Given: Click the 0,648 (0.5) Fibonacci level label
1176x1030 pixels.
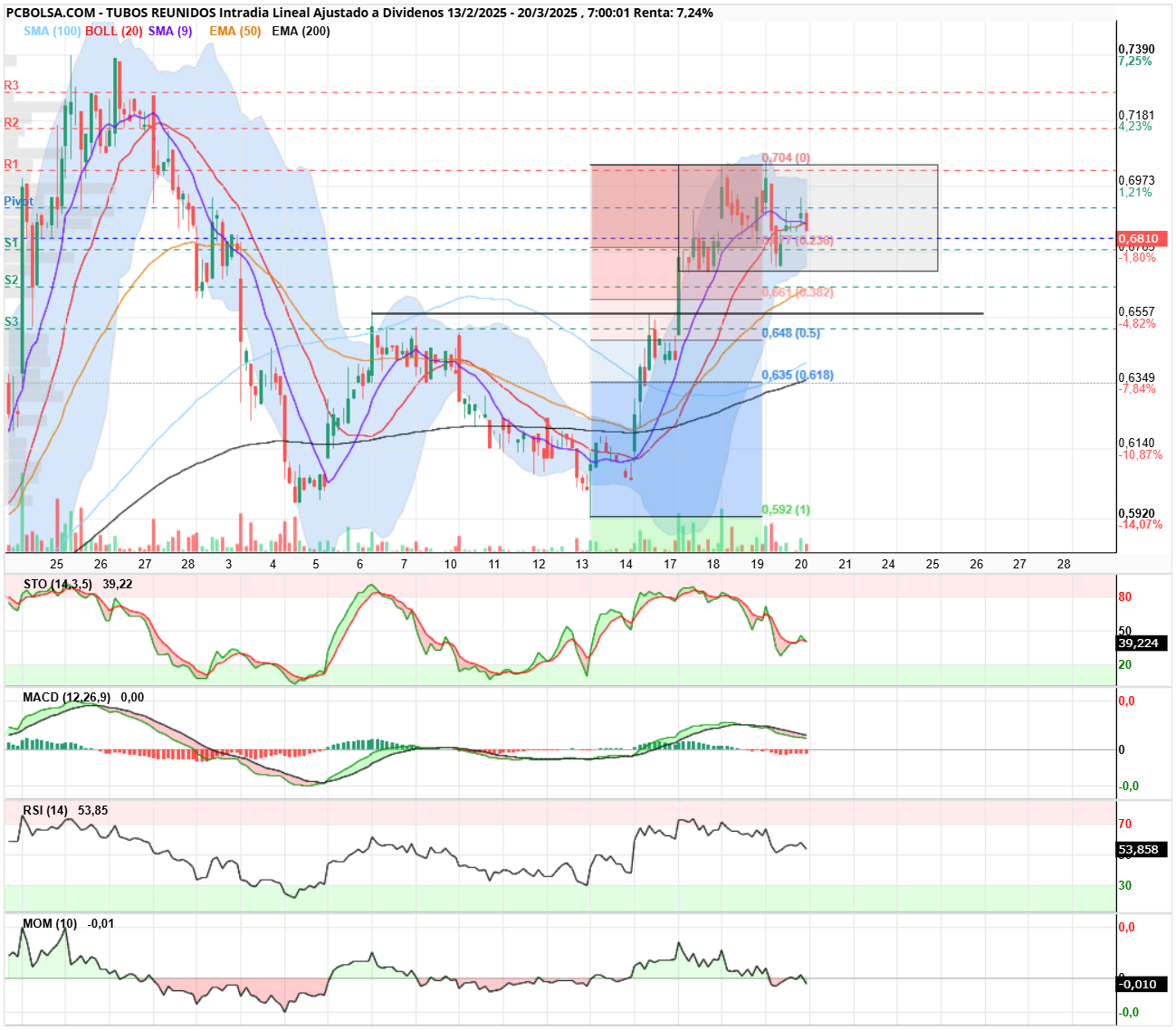Looking at the screenshot, I should coord(791,333).
